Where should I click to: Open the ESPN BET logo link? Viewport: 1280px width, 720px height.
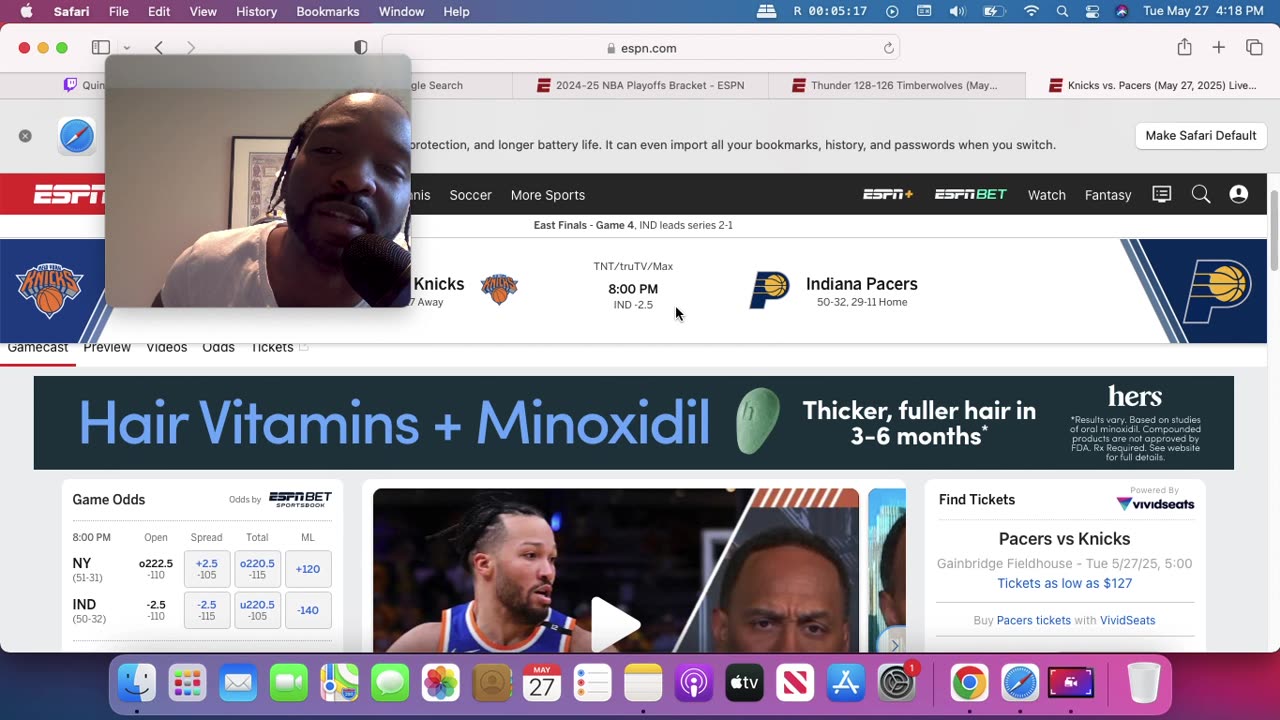point(970,194)
